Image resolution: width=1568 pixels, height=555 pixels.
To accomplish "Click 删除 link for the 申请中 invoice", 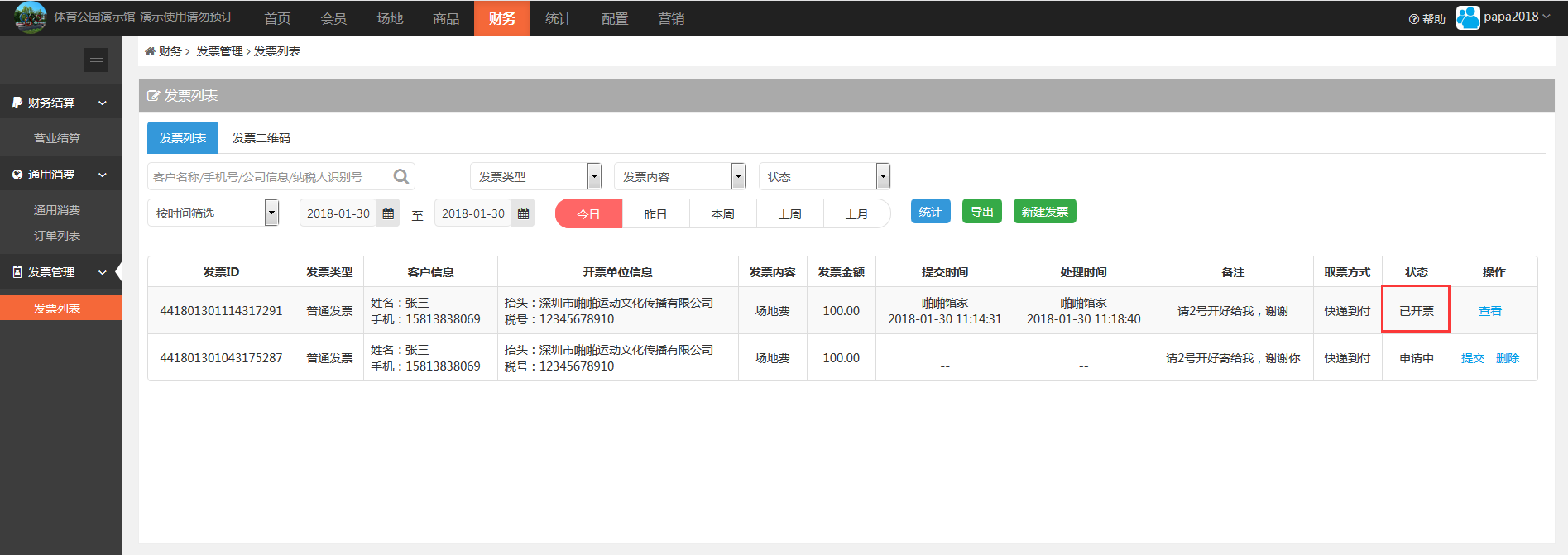I will 1508,358.
